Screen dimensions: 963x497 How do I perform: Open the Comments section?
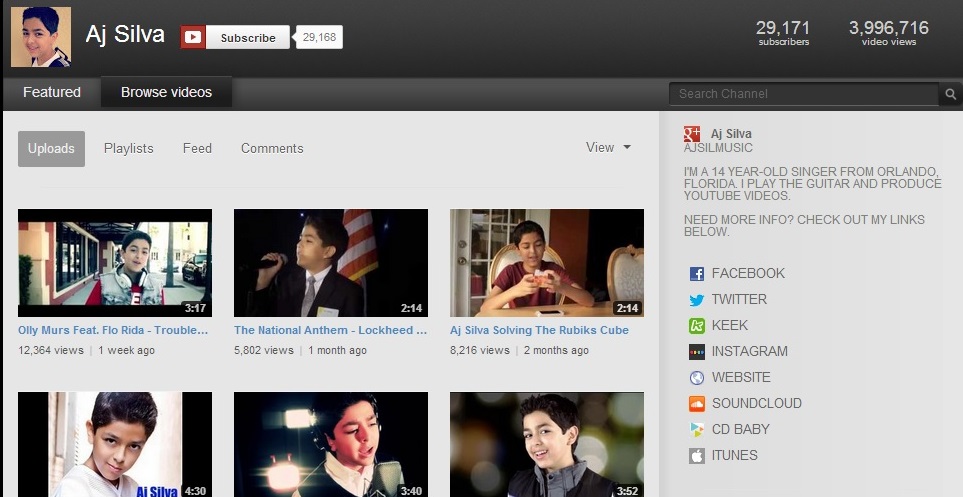click(272, 148)
